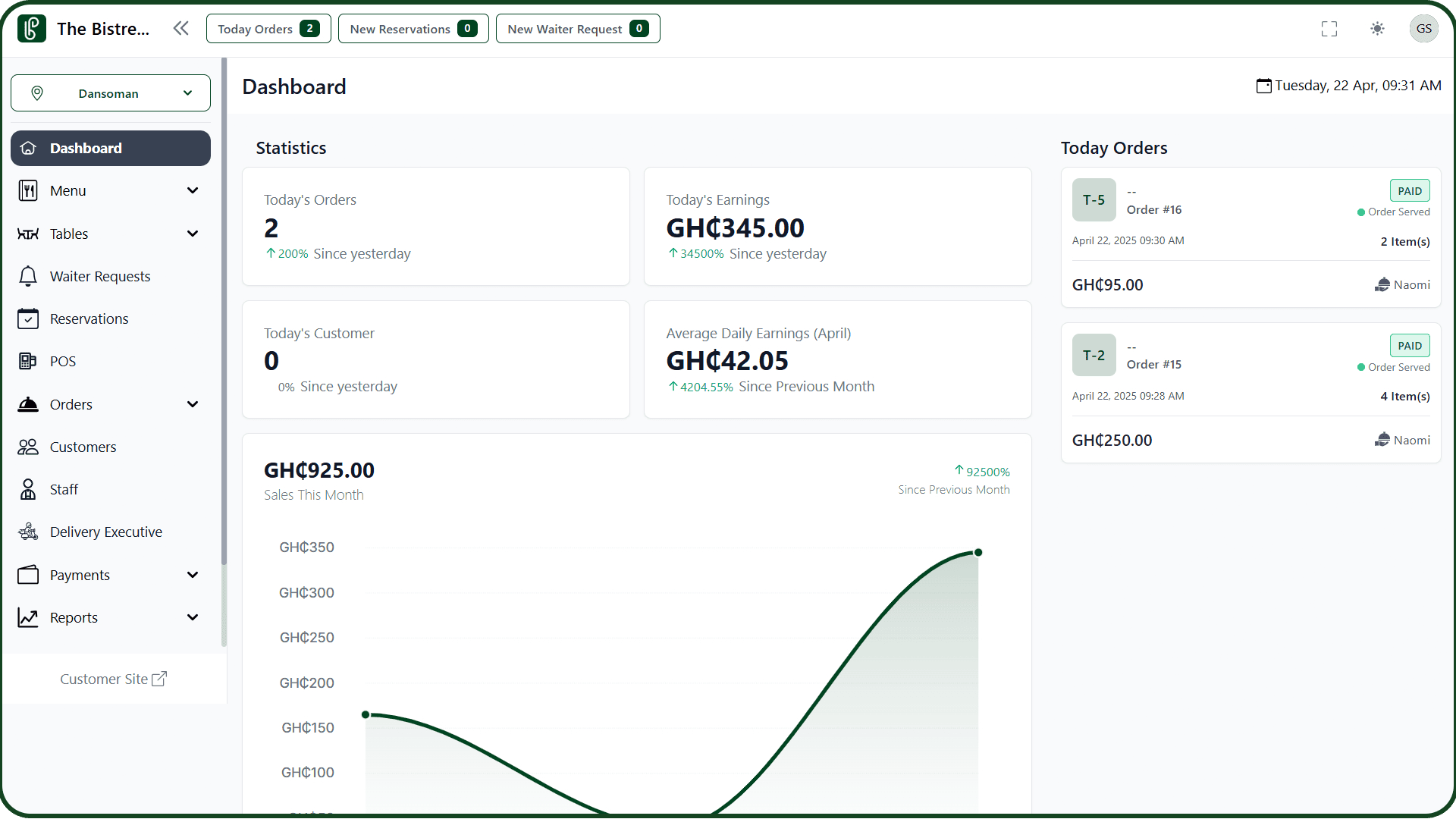
Task: Open the GS user avatar menu
Action: [x=1423, y=29]
